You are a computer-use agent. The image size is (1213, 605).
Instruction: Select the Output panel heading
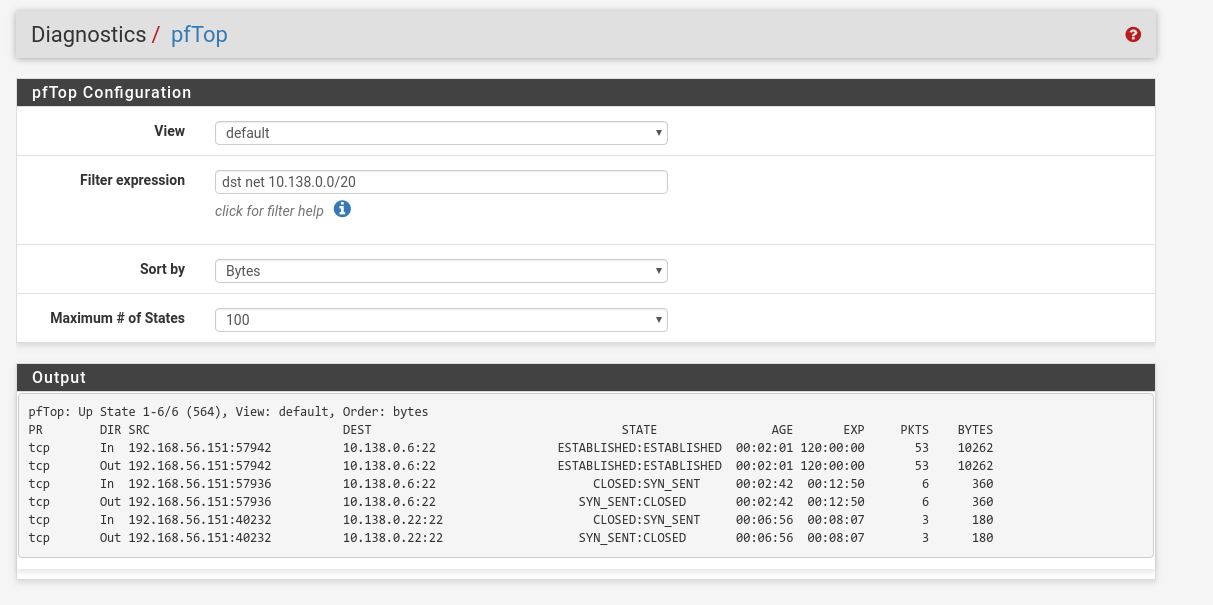click(59, 377)
